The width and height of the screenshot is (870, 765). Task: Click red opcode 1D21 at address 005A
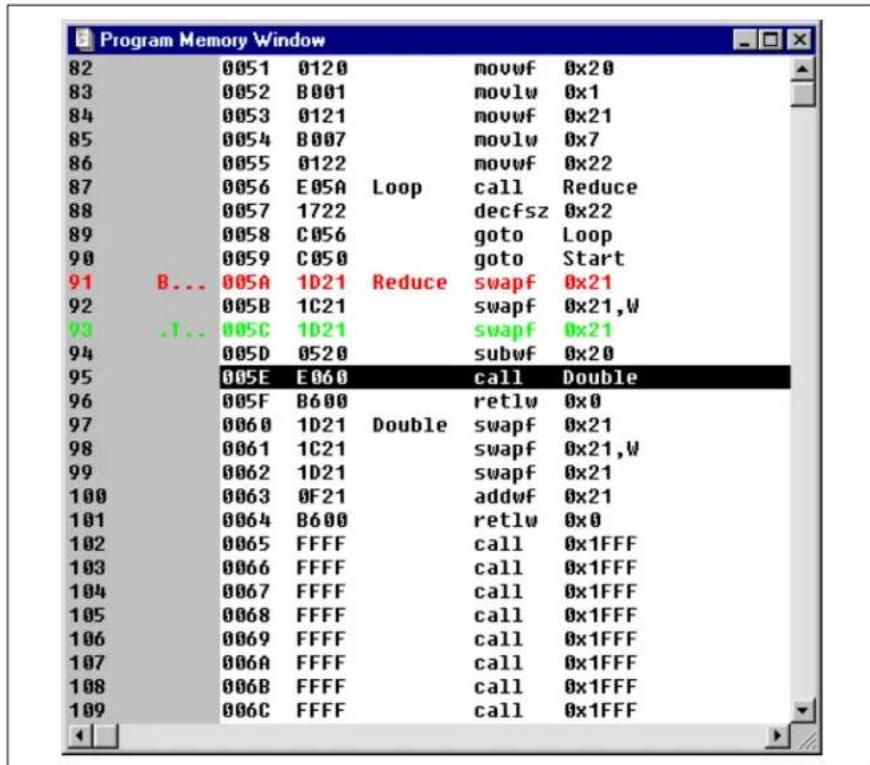(x=321, y=282)
